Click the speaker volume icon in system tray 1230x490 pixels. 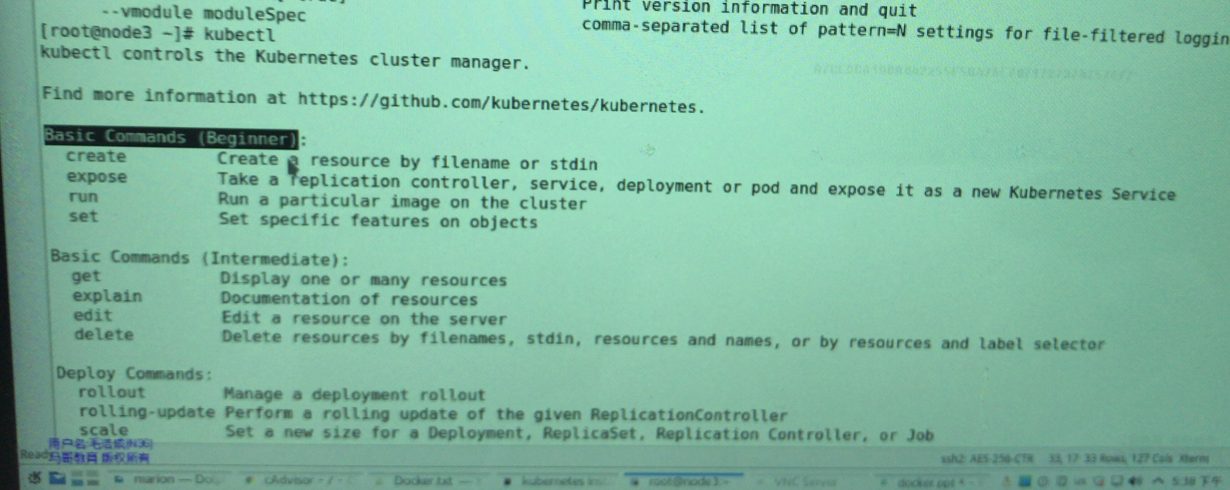tap(1137, 481)
